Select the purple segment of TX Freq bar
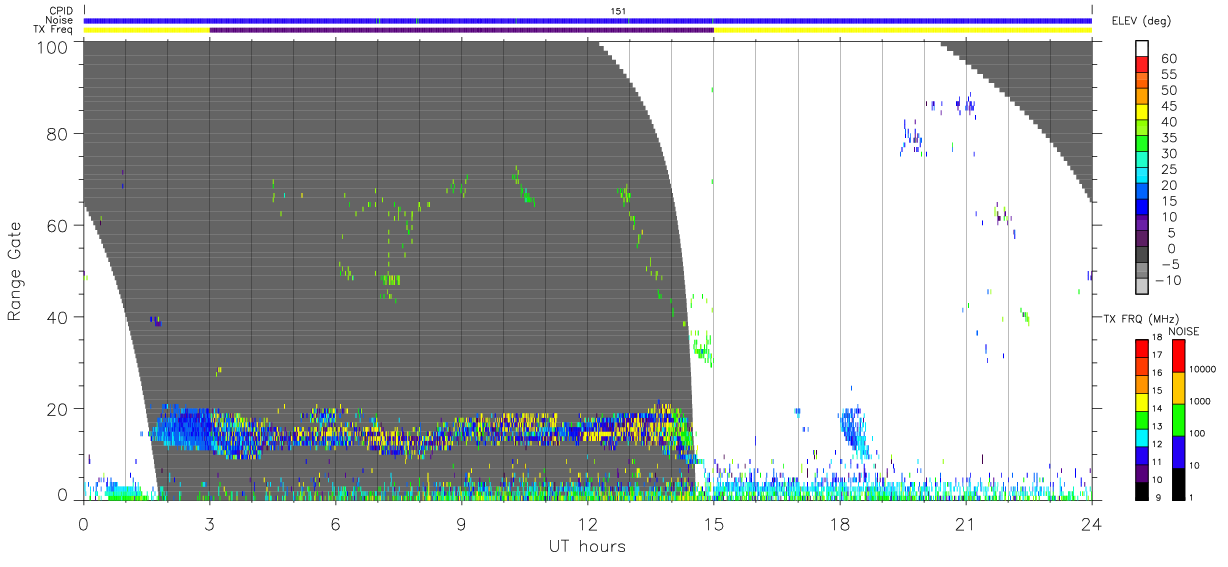1228x567 pixels. [461, 30]
